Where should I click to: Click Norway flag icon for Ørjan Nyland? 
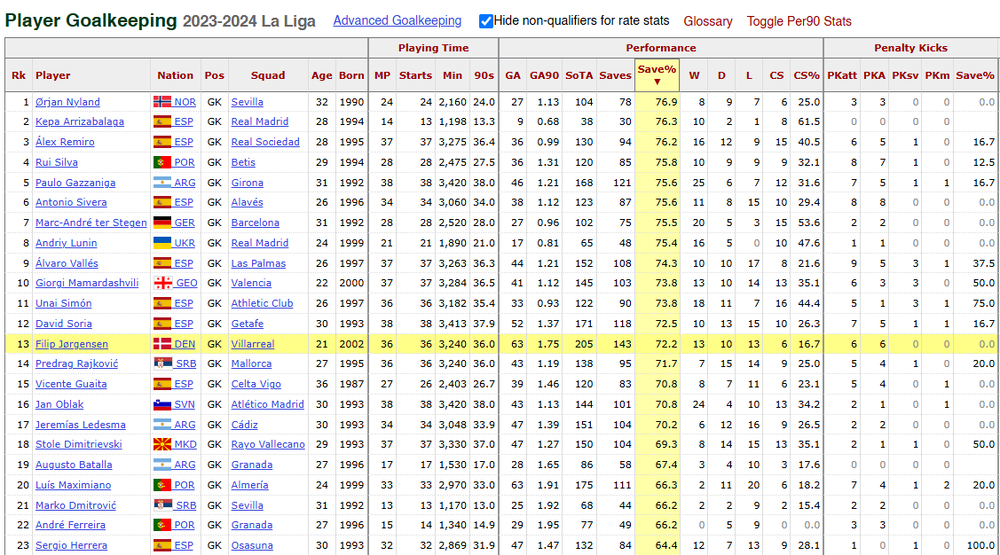[x=162, y=101]
